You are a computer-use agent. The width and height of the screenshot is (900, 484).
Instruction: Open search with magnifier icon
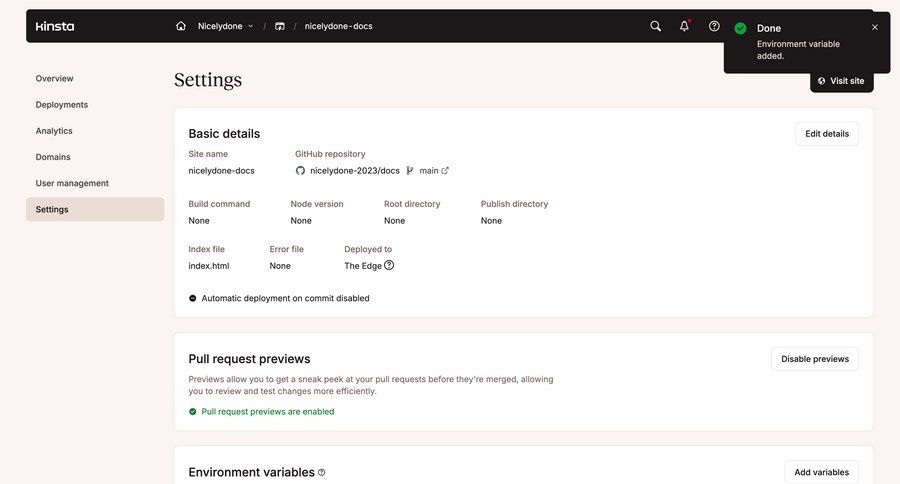(x=656, y=26)
